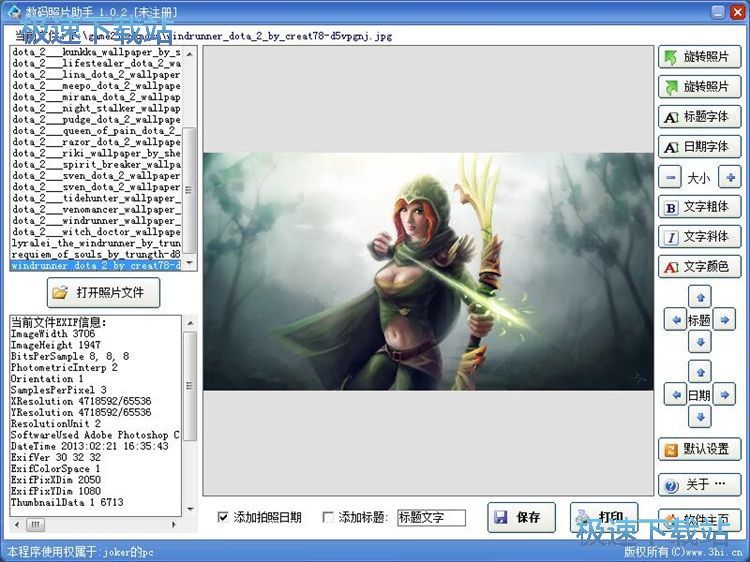This screenshot has height=562, width=750.
Task: Choose 文字颜色 text color
Action: point(699,266)
